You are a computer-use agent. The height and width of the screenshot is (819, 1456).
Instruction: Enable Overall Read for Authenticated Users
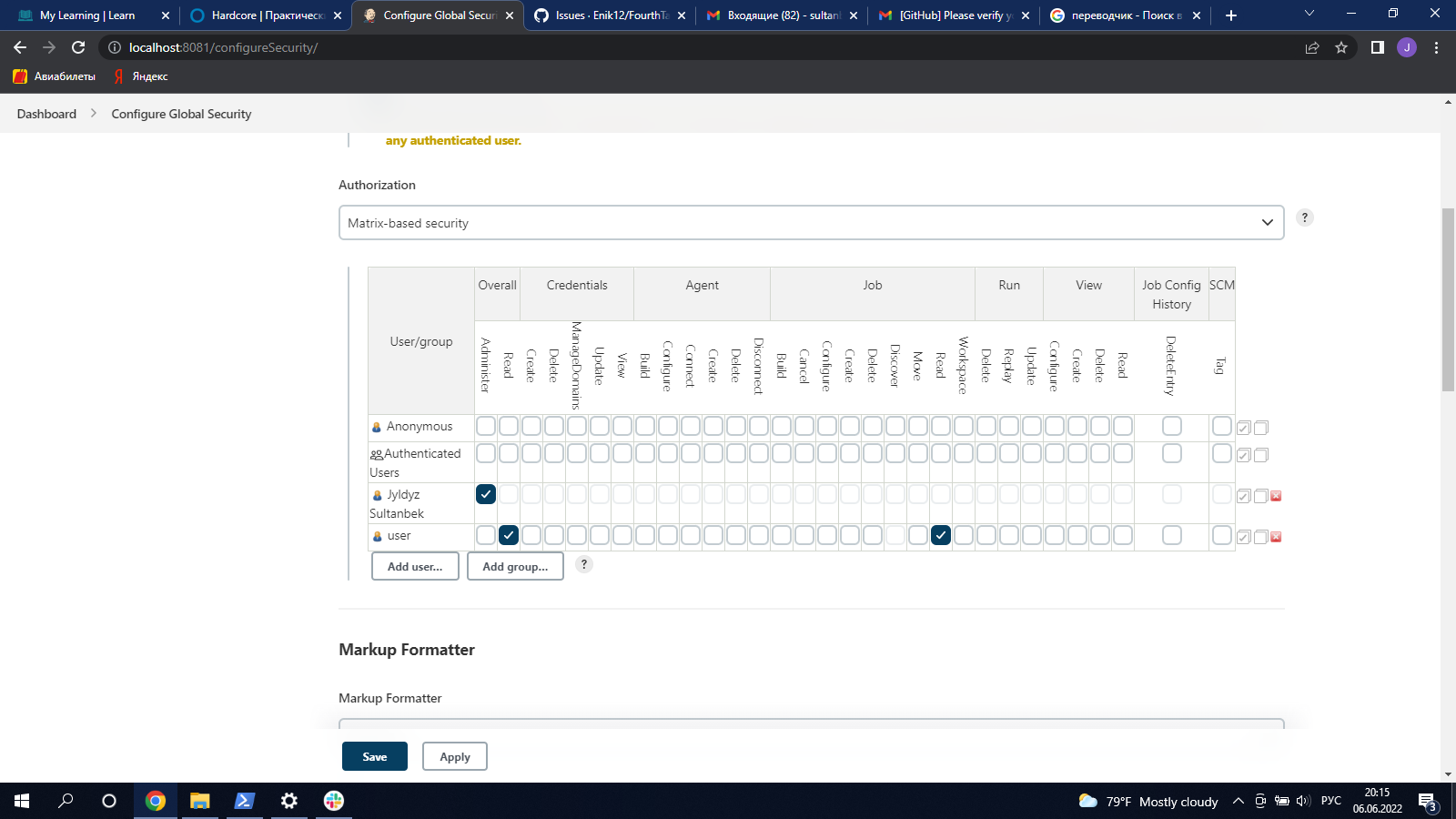pos(509,453)
